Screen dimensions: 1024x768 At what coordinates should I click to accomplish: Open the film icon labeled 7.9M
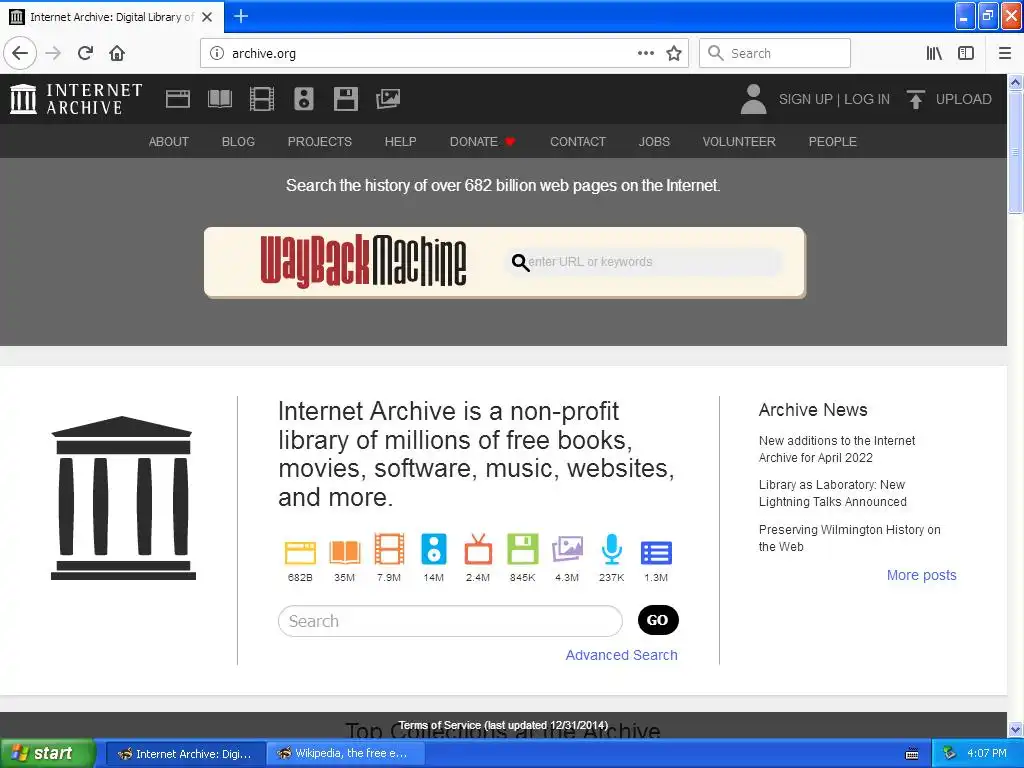[x=389, y=549]
